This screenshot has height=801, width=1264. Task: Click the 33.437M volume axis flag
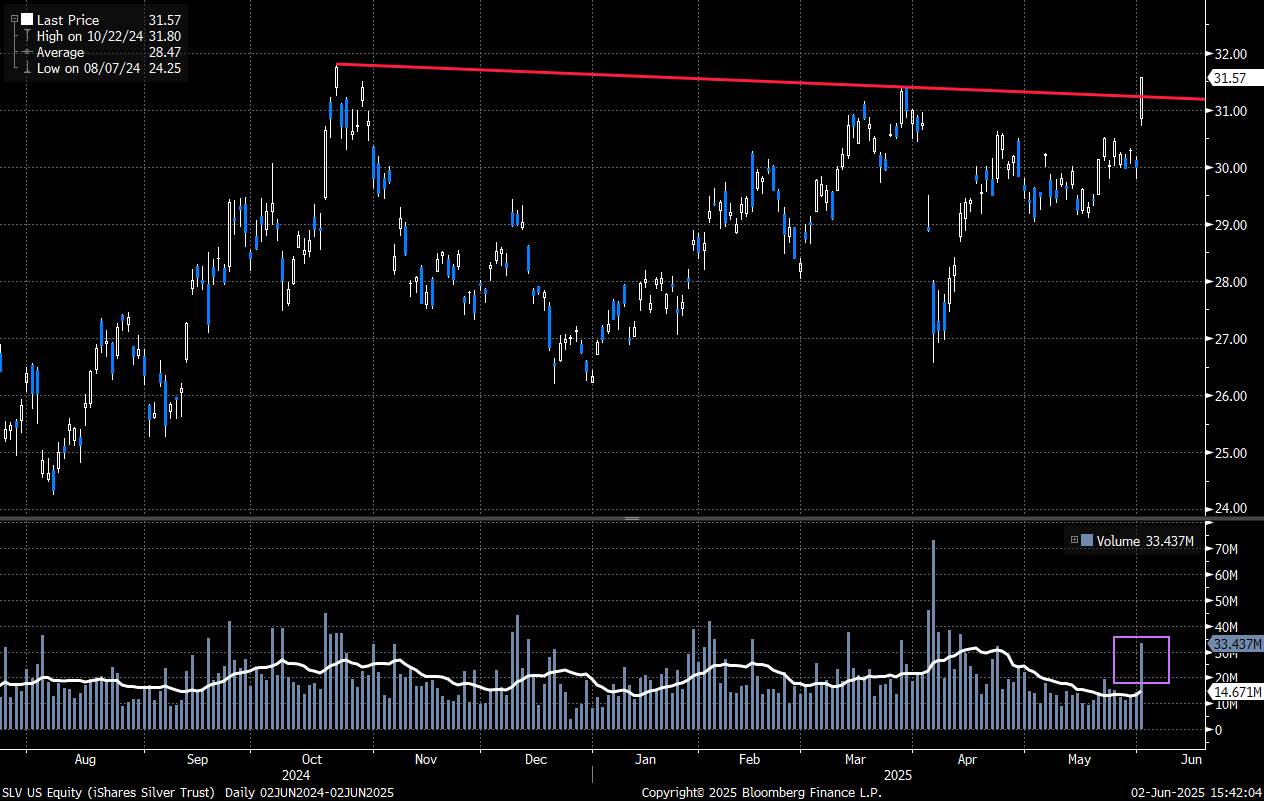(1236, 643)
